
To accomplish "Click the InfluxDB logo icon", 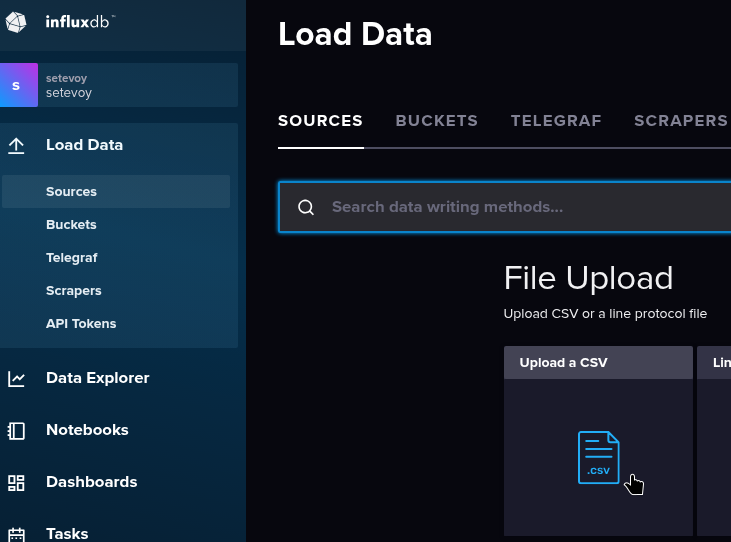I will [16, 22].
